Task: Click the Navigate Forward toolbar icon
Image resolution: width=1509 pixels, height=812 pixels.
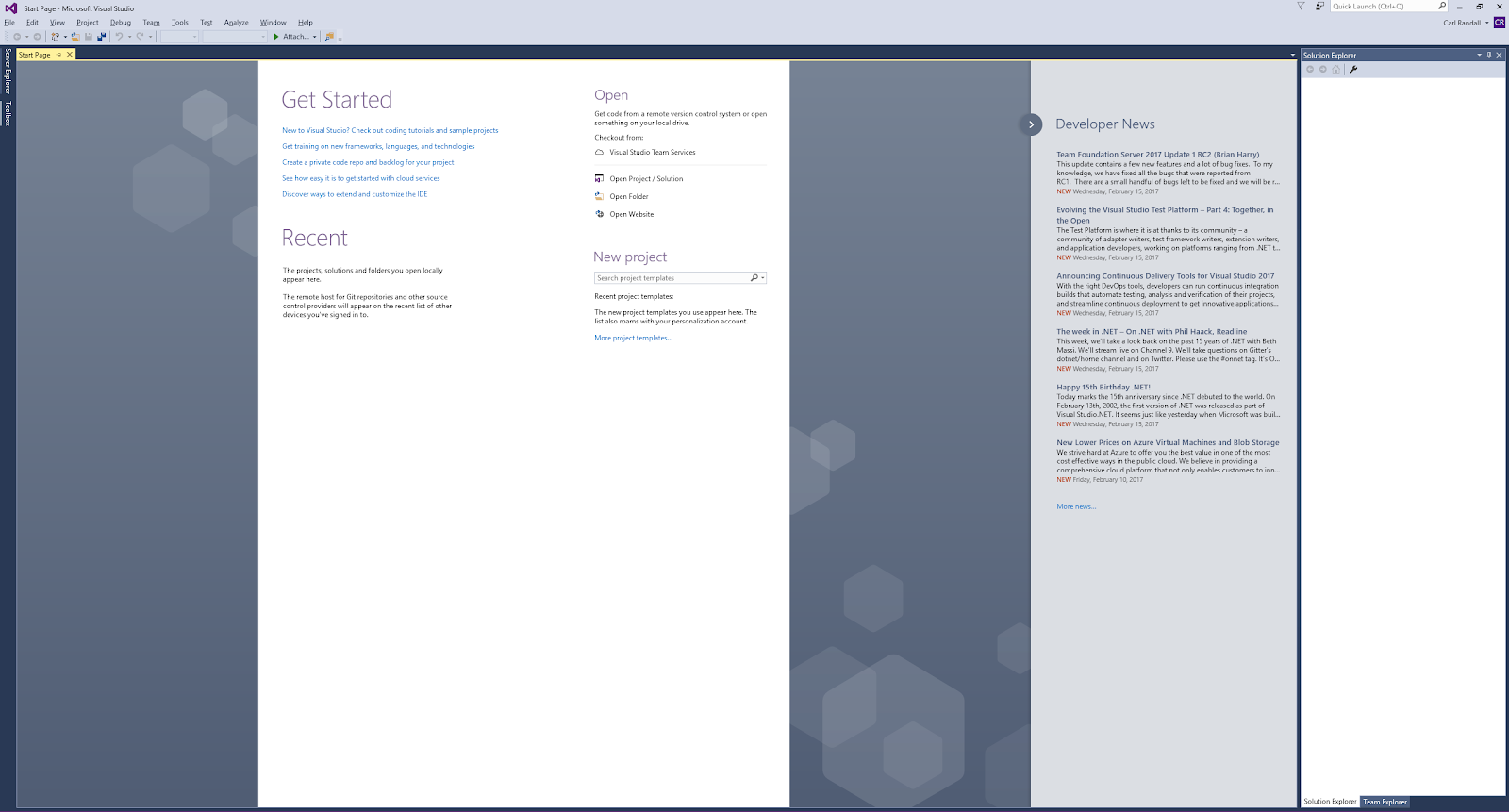Action: click(x=37, y=37)
